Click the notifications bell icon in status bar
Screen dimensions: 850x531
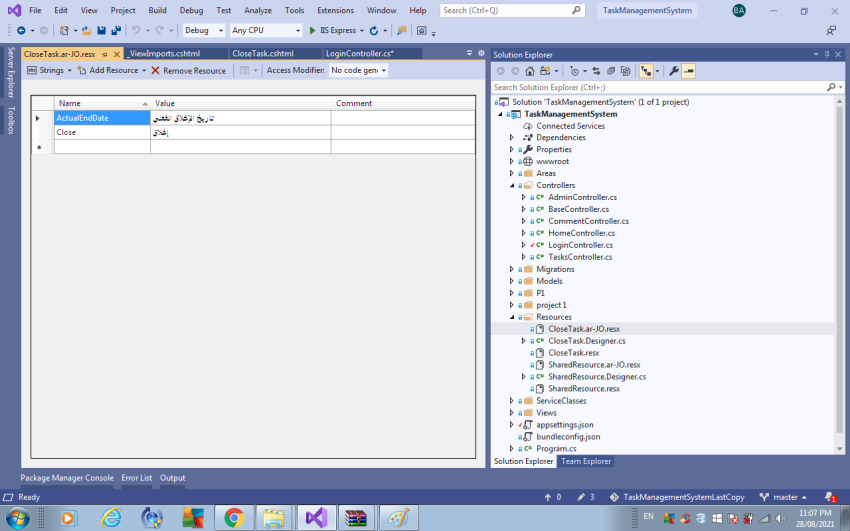point(829,497)
